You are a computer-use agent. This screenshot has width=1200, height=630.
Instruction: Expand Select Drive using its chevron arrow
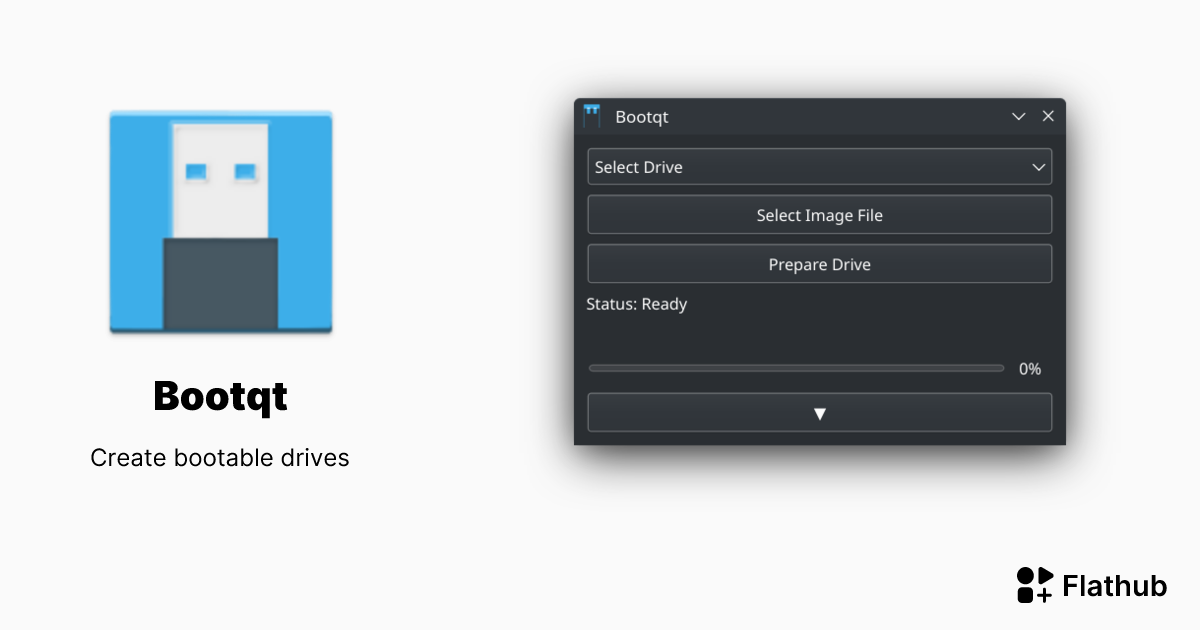(x=1038, y=166)
